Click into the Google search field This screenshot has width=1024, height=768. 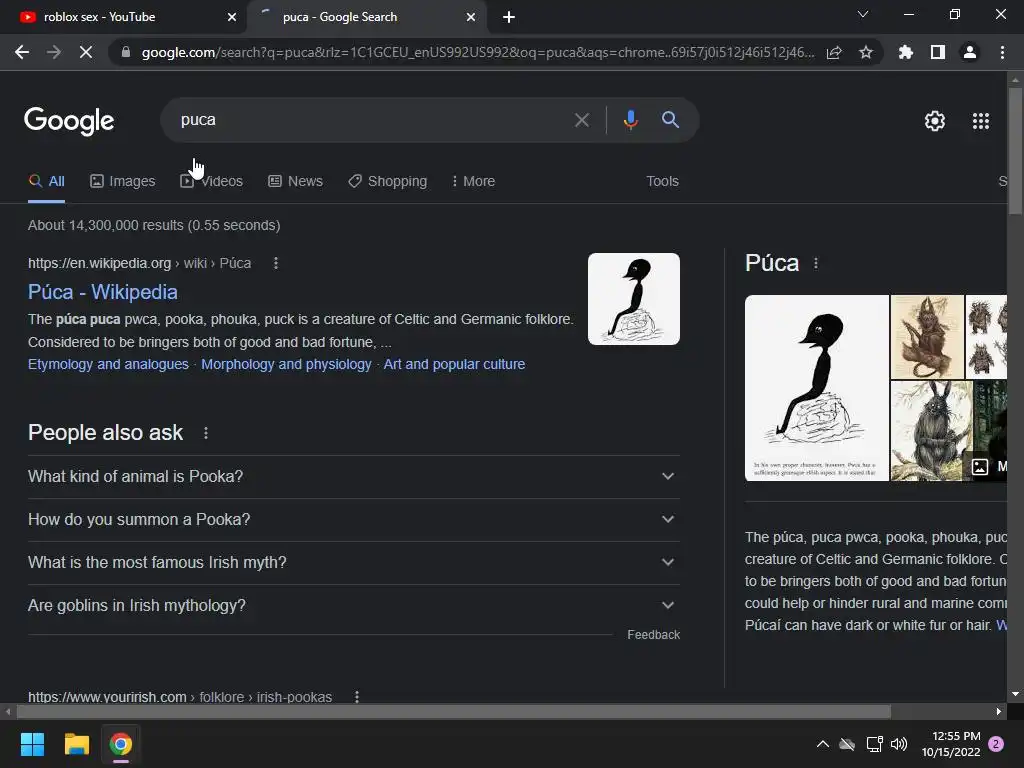372,120
